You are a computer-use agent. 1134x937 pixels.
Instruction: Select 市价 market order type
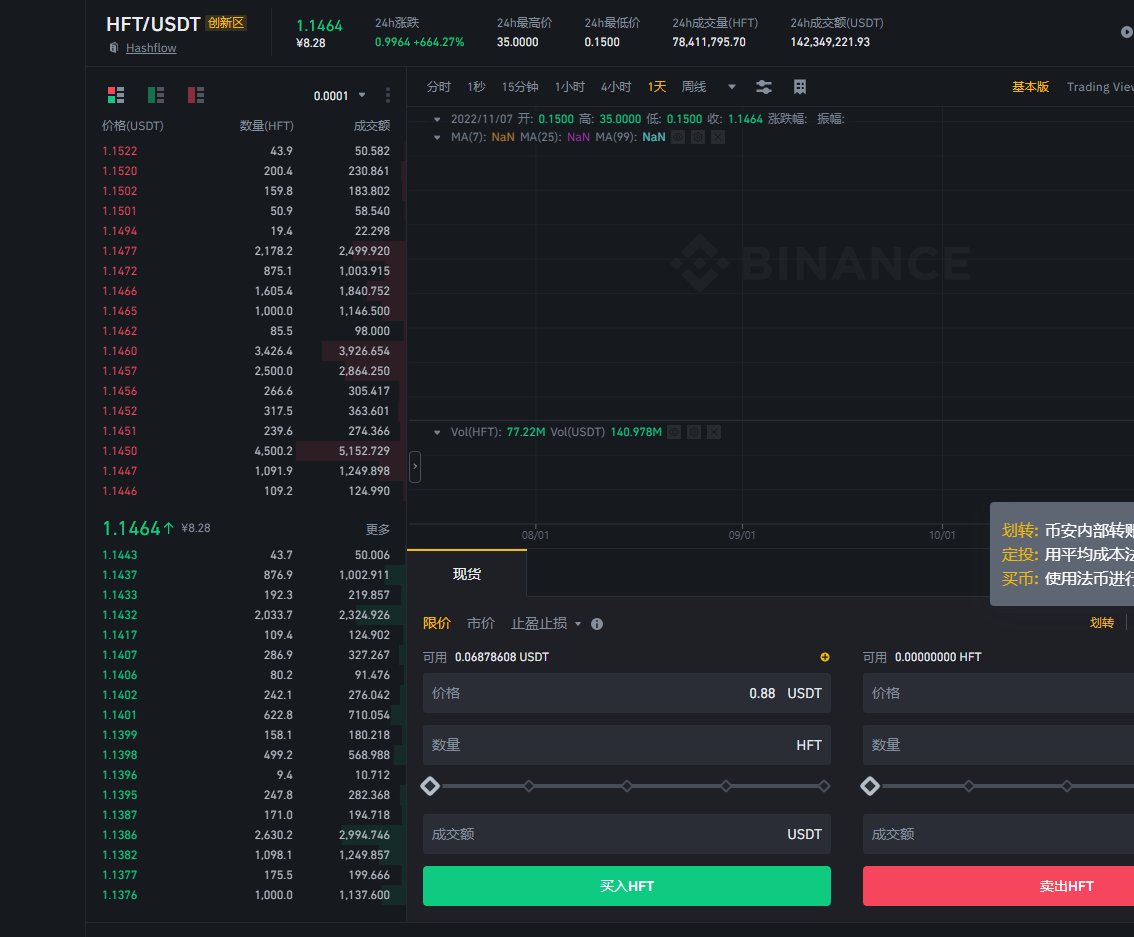[x=481, y=623]
